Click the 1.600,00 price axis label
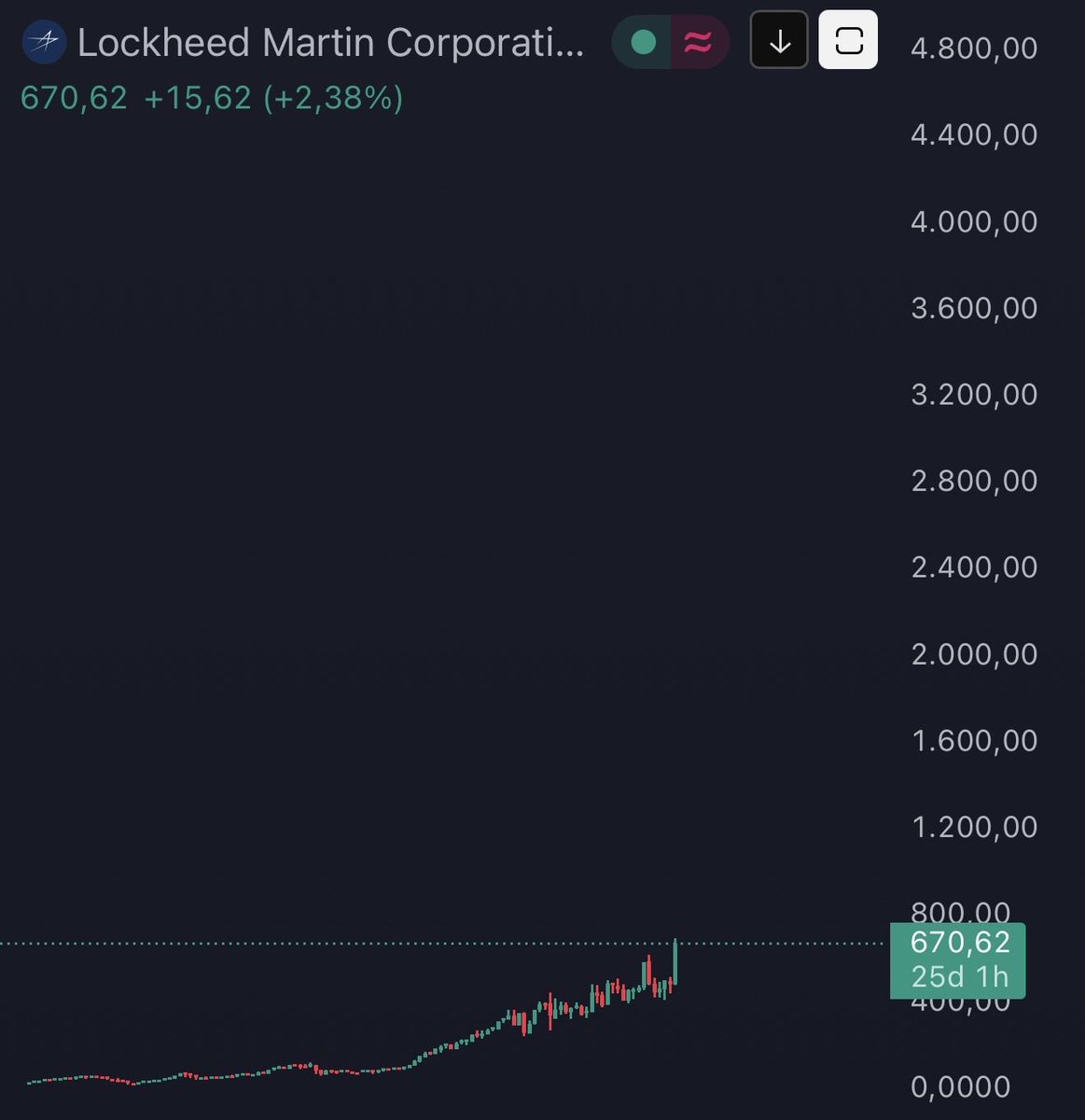This screenshot has width=1085, height=1120. pyautogui.click(x=974, y=741)
